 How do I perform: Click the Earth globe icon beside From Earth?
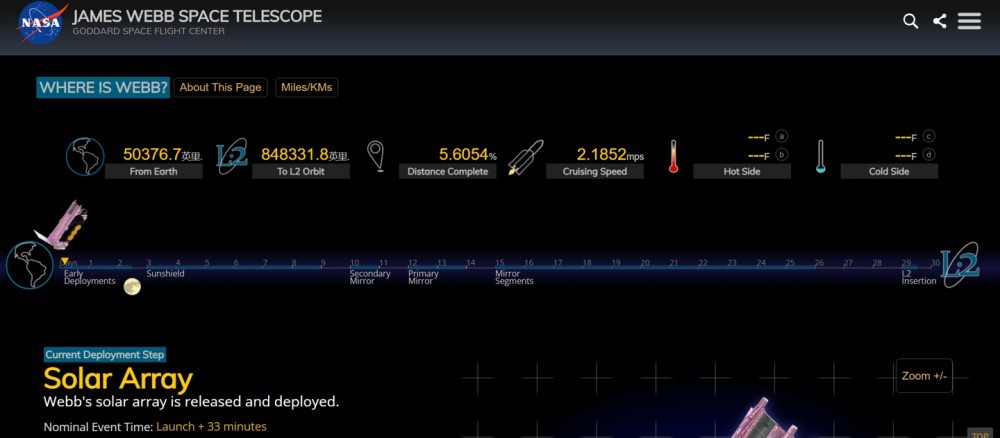tap(85, 156)
